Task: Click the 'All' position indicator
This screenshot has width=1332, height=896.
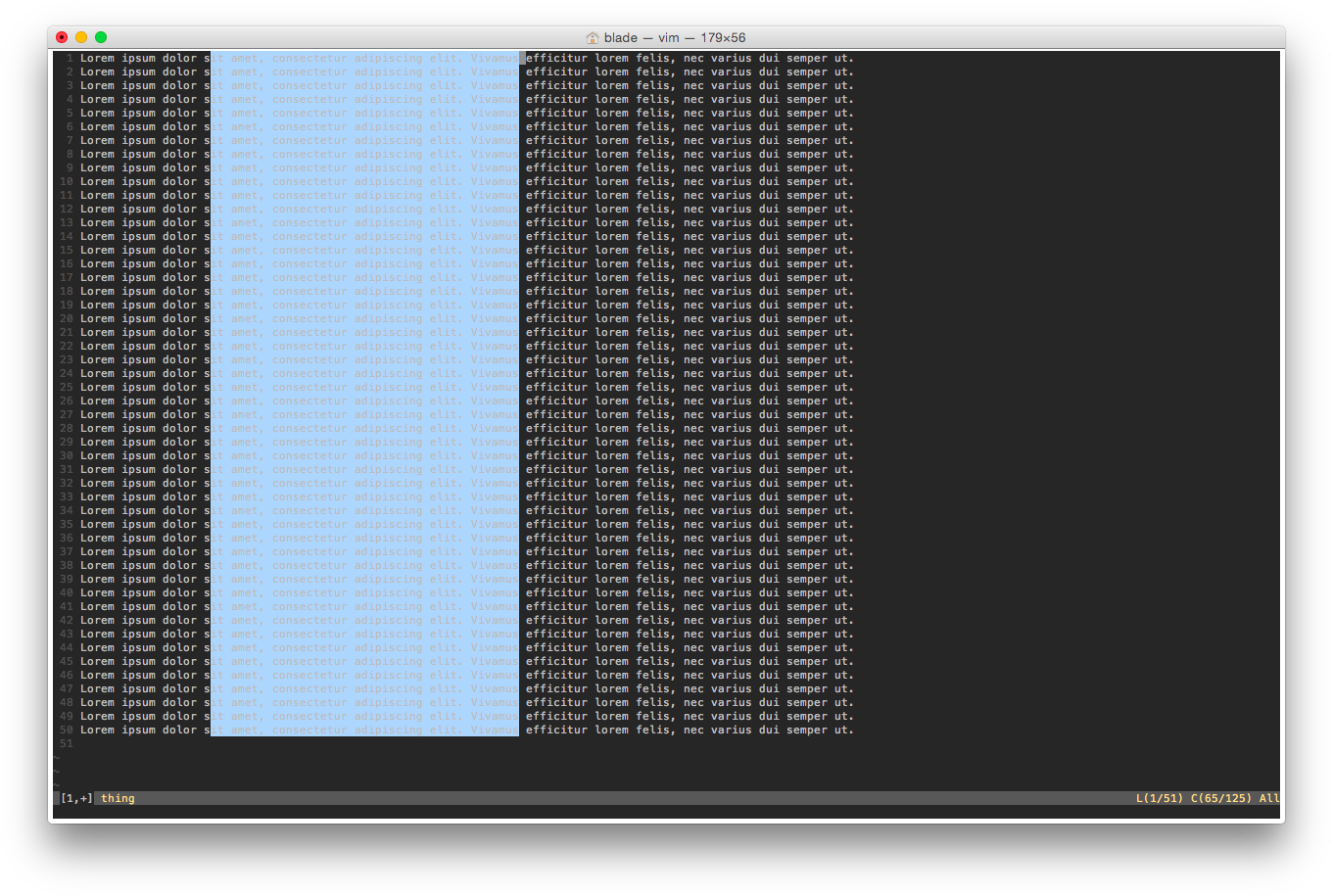Action: point(1270,798)
